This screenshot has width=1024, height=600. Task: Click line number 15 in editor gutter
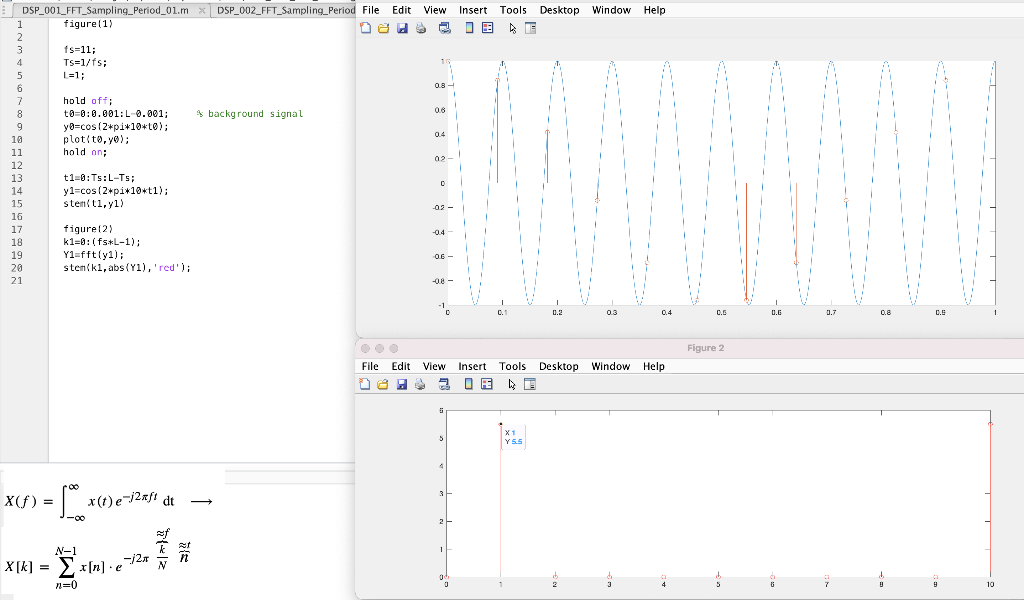point(17,204)
